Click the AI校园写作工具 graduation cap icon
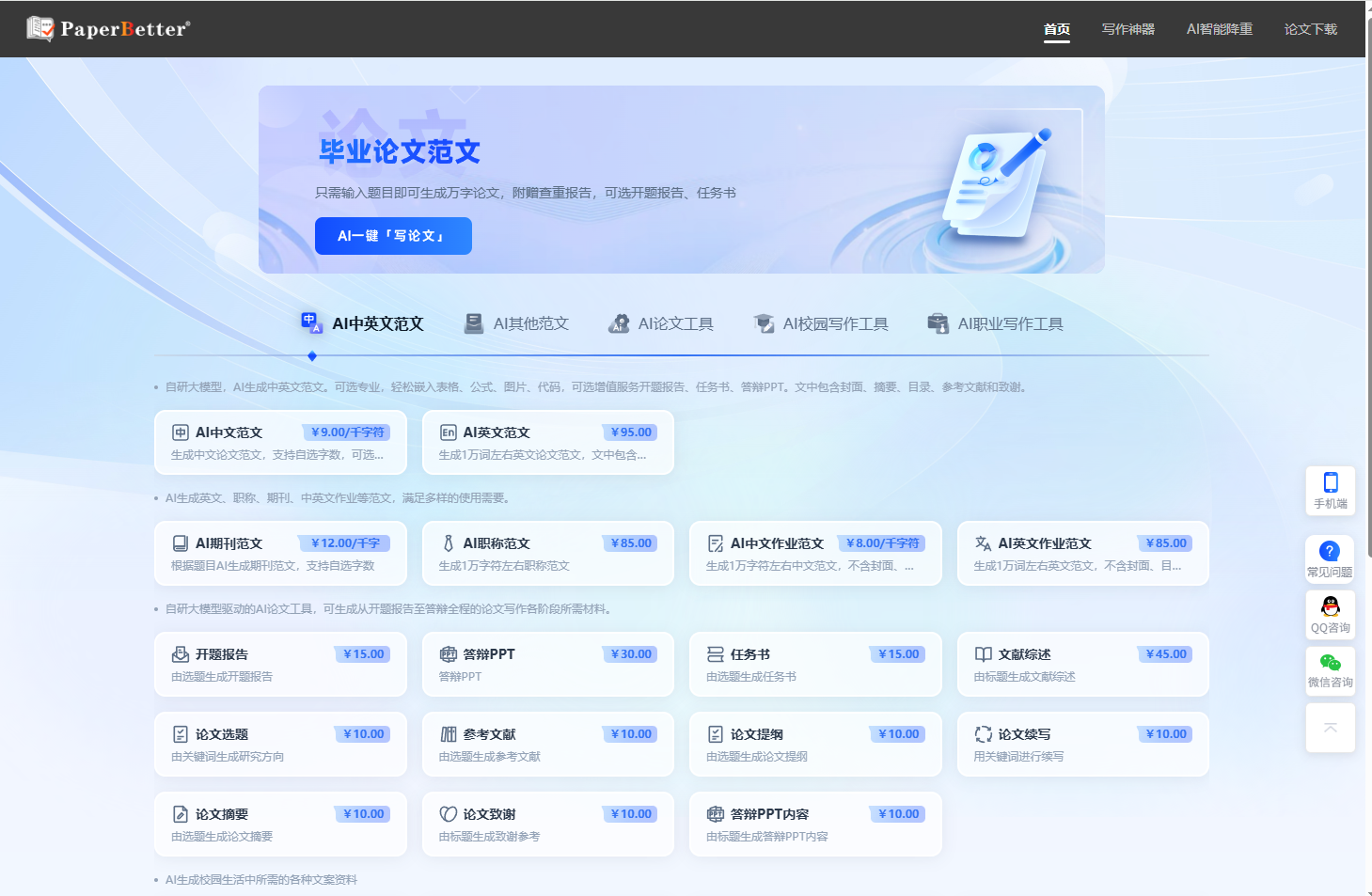The height and width of the screenshot is (896, 1372). 764,323
